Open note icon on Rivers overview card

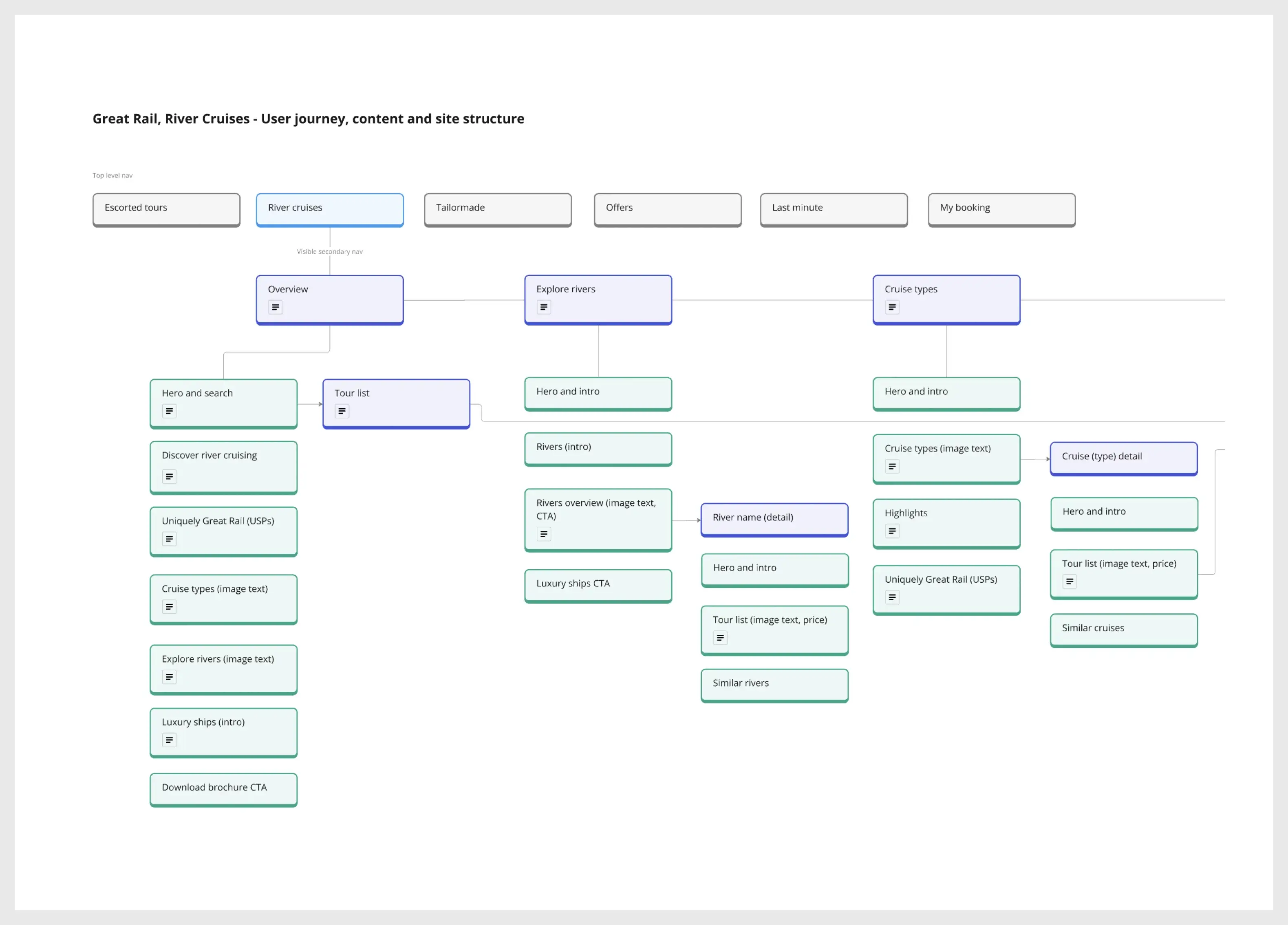543,534
